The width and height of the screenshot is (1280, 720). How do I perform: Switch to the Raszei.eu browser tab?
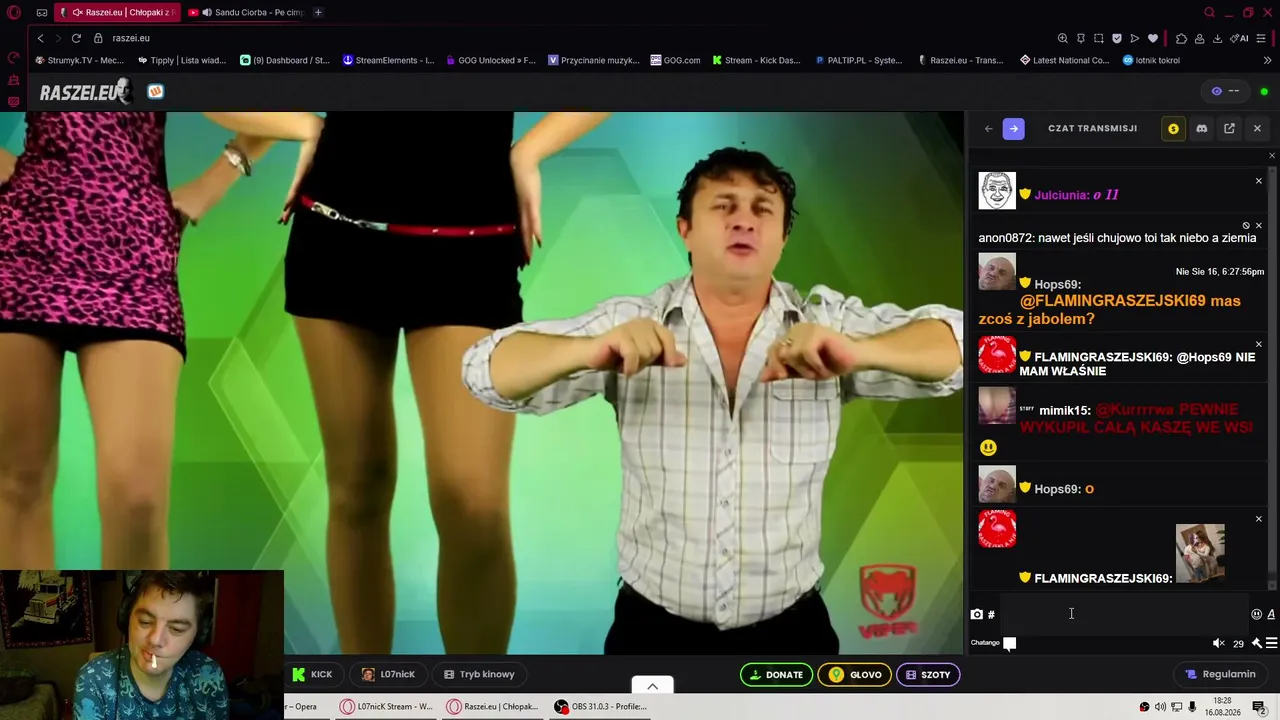coord(119,12)
